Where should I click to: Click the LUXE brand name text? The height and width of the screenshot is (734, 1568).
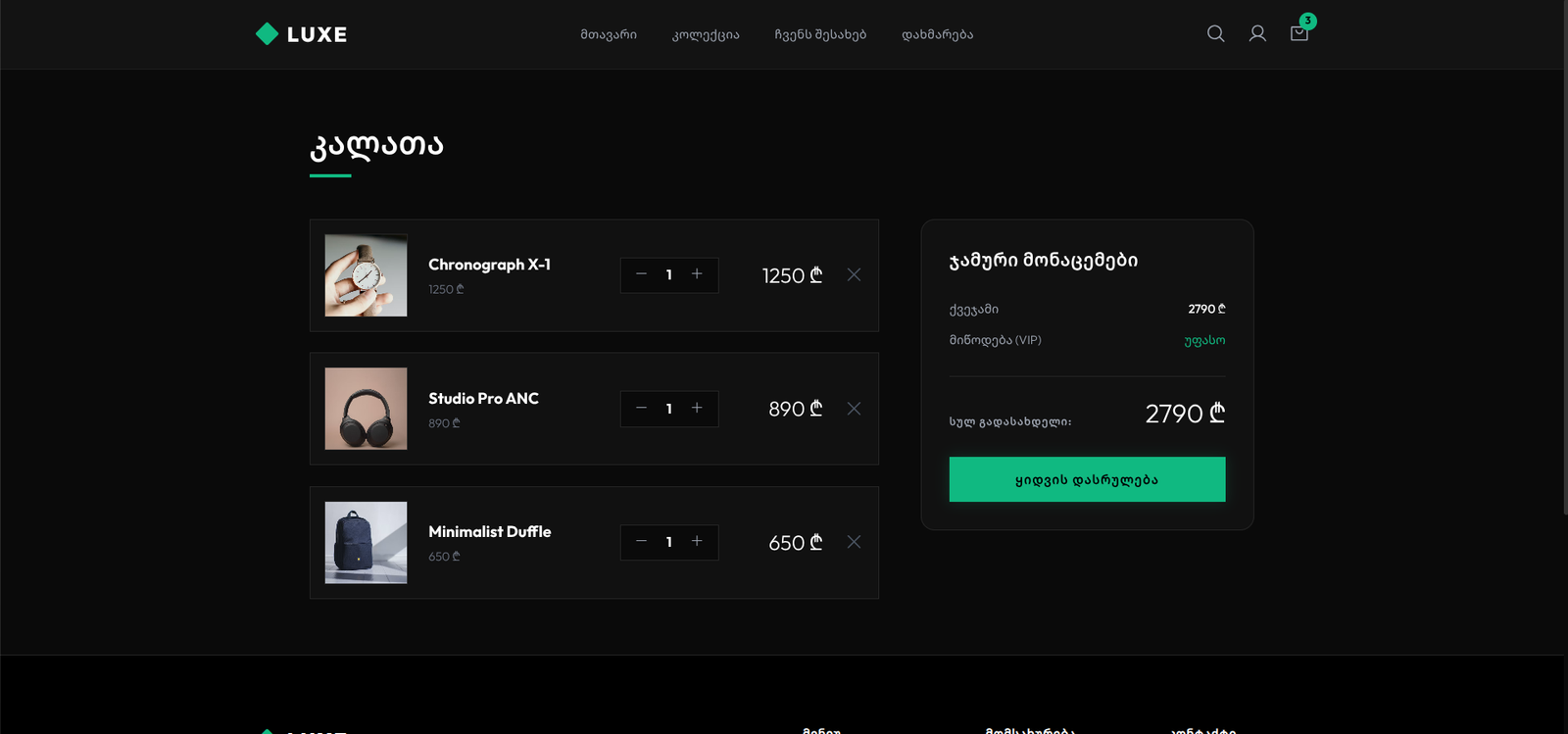coord(317,34)
